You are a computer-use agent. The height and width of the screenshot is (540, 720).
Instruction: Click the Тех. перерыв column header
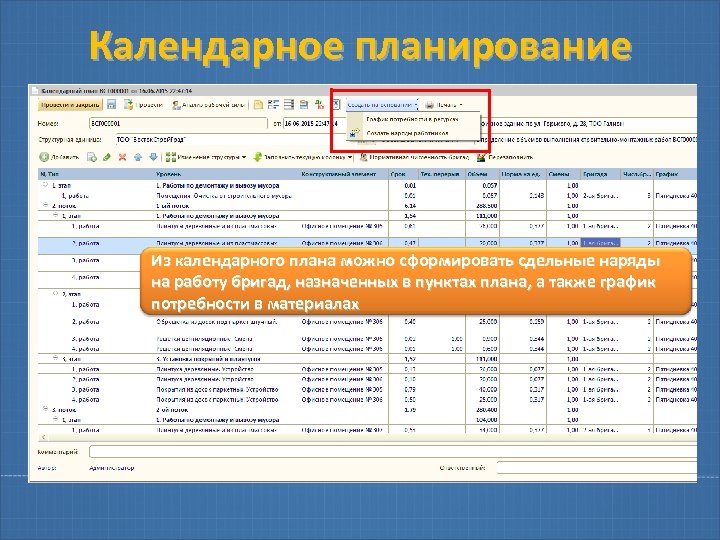tap(442, 174)
